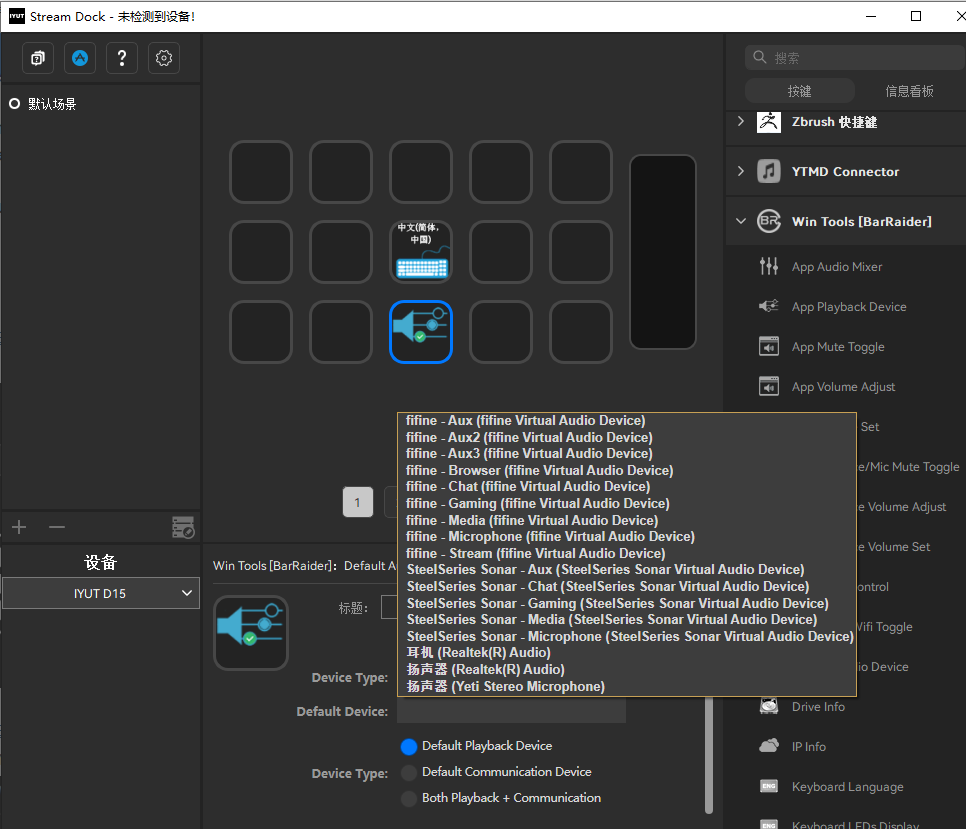Select the keyboard language key on grid

421,252
